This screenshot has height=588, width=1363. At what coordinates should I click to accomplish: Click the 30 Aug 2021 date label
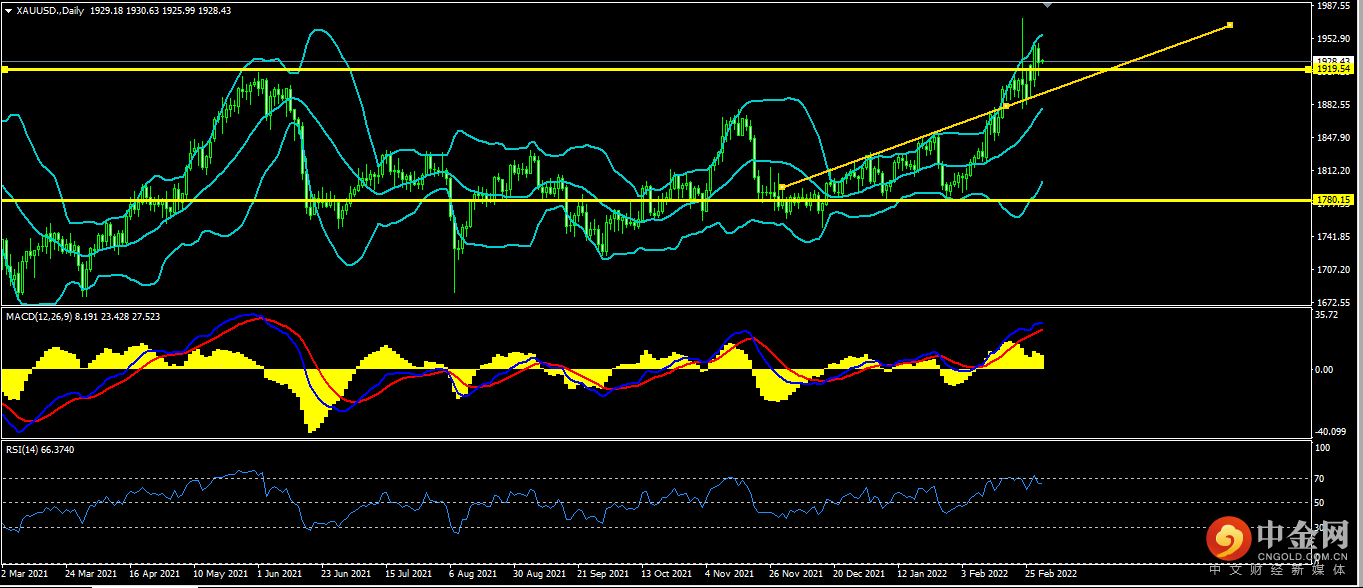[540, 574]
